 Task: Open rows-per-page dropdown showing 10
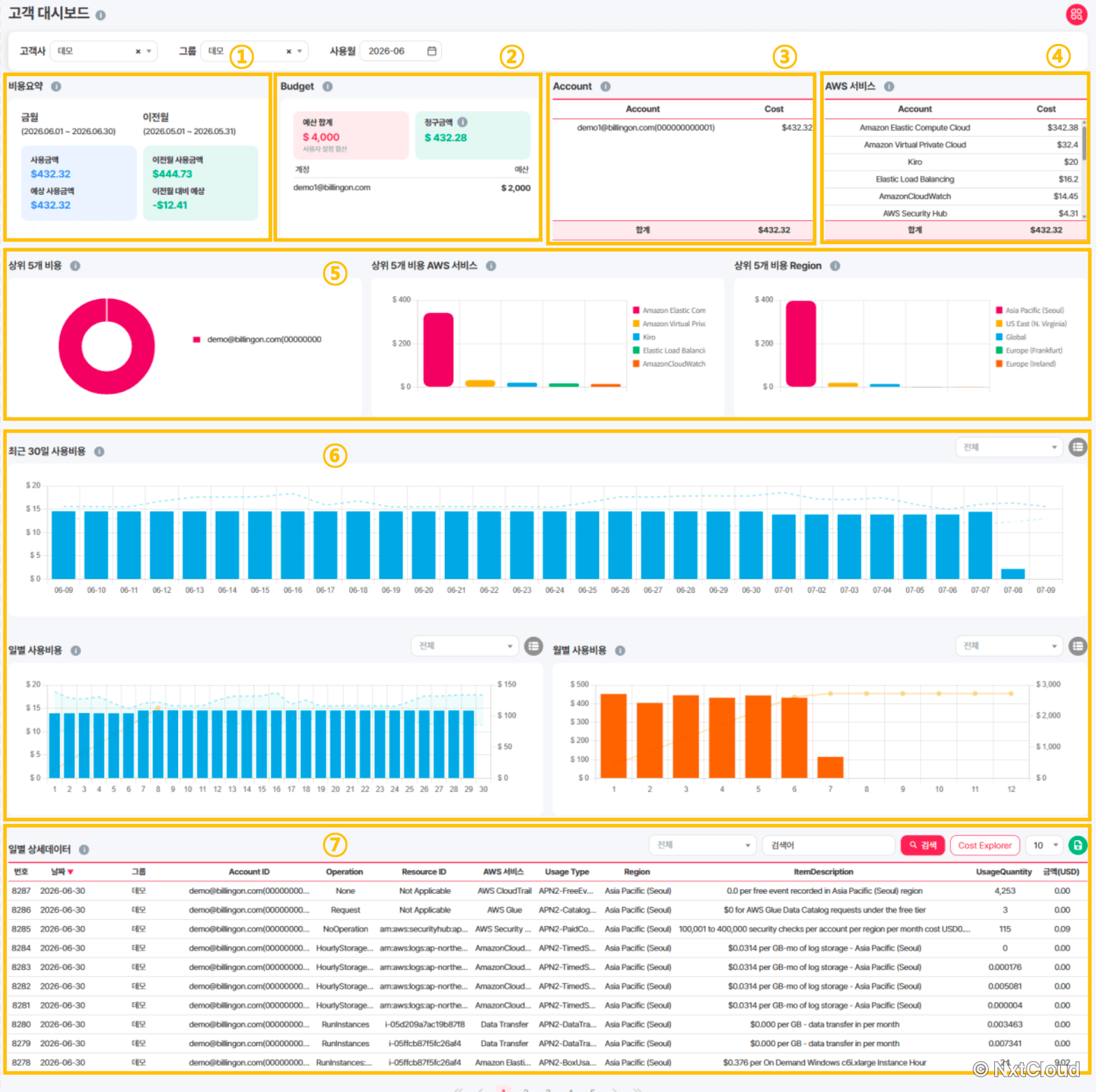(1044, 845)
